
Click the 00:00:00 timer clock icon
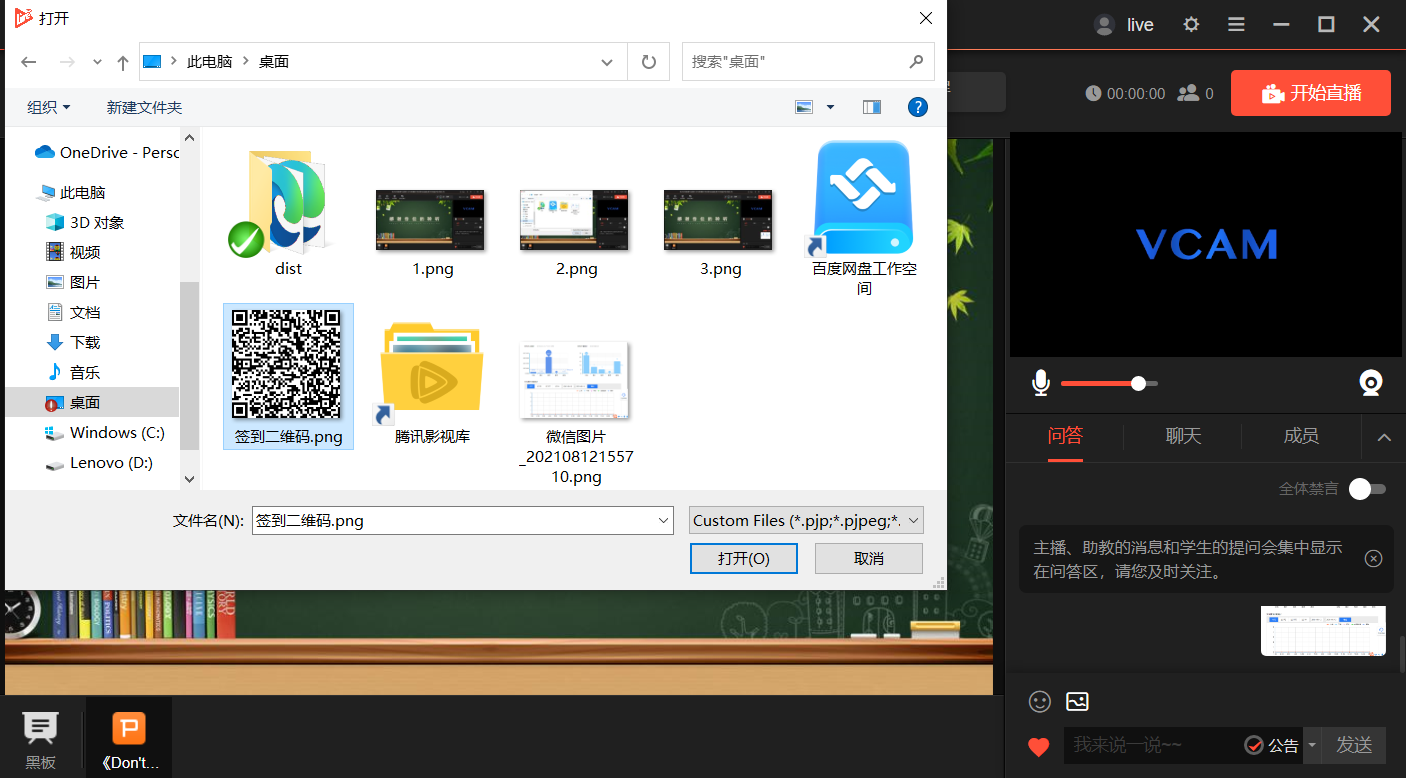point(1093,93)
